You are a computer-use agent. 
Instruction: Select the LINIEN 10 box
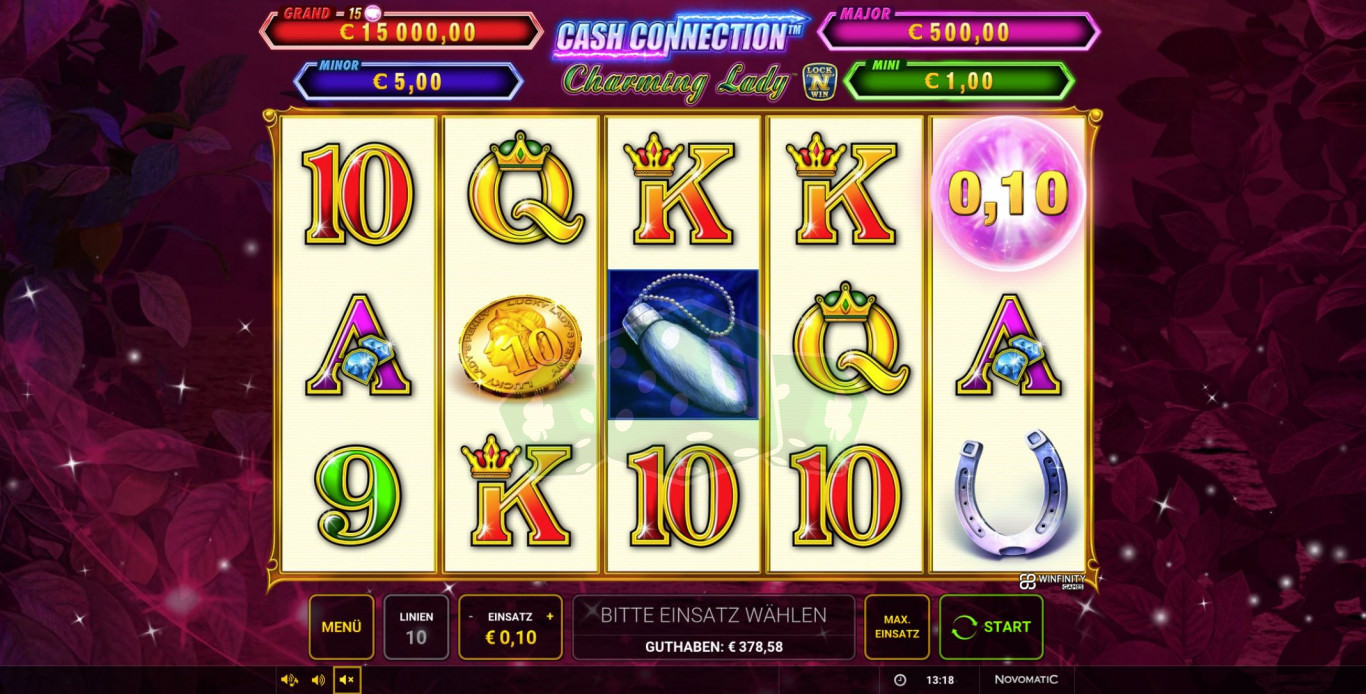tap(416, 627)
